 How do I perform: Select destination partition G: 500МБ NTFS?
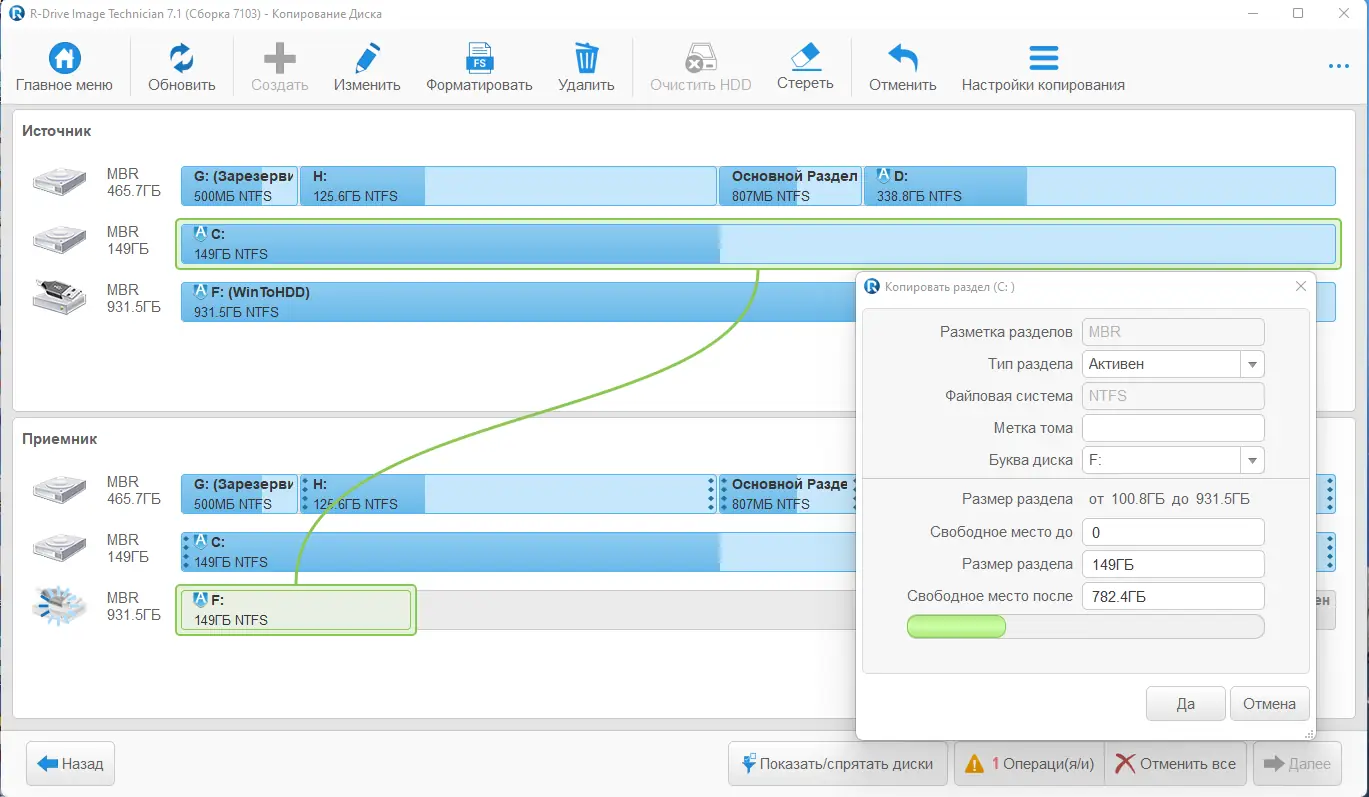click(x=239, y=494)
